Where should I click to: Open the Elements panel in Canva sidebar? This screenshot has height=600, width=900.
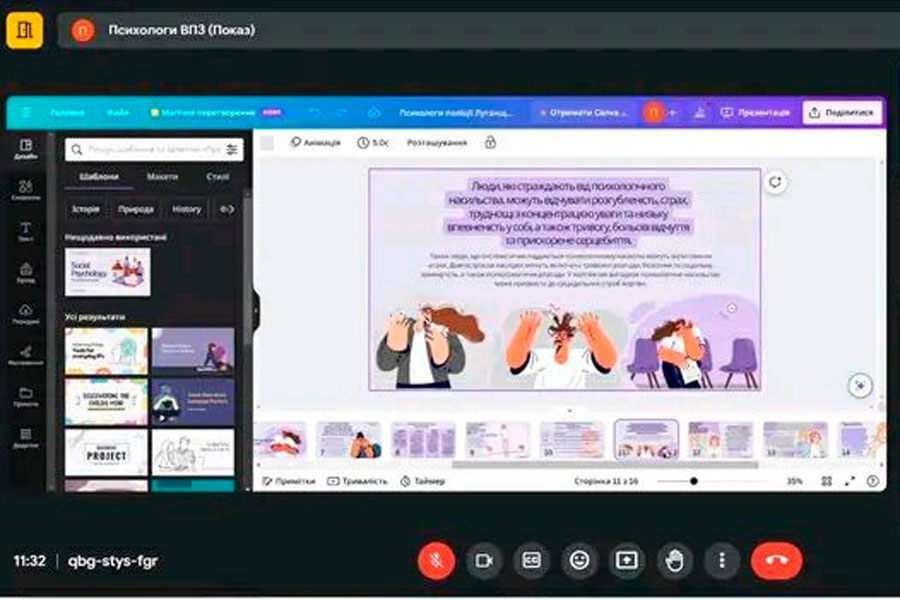click(x=26, y=190)
